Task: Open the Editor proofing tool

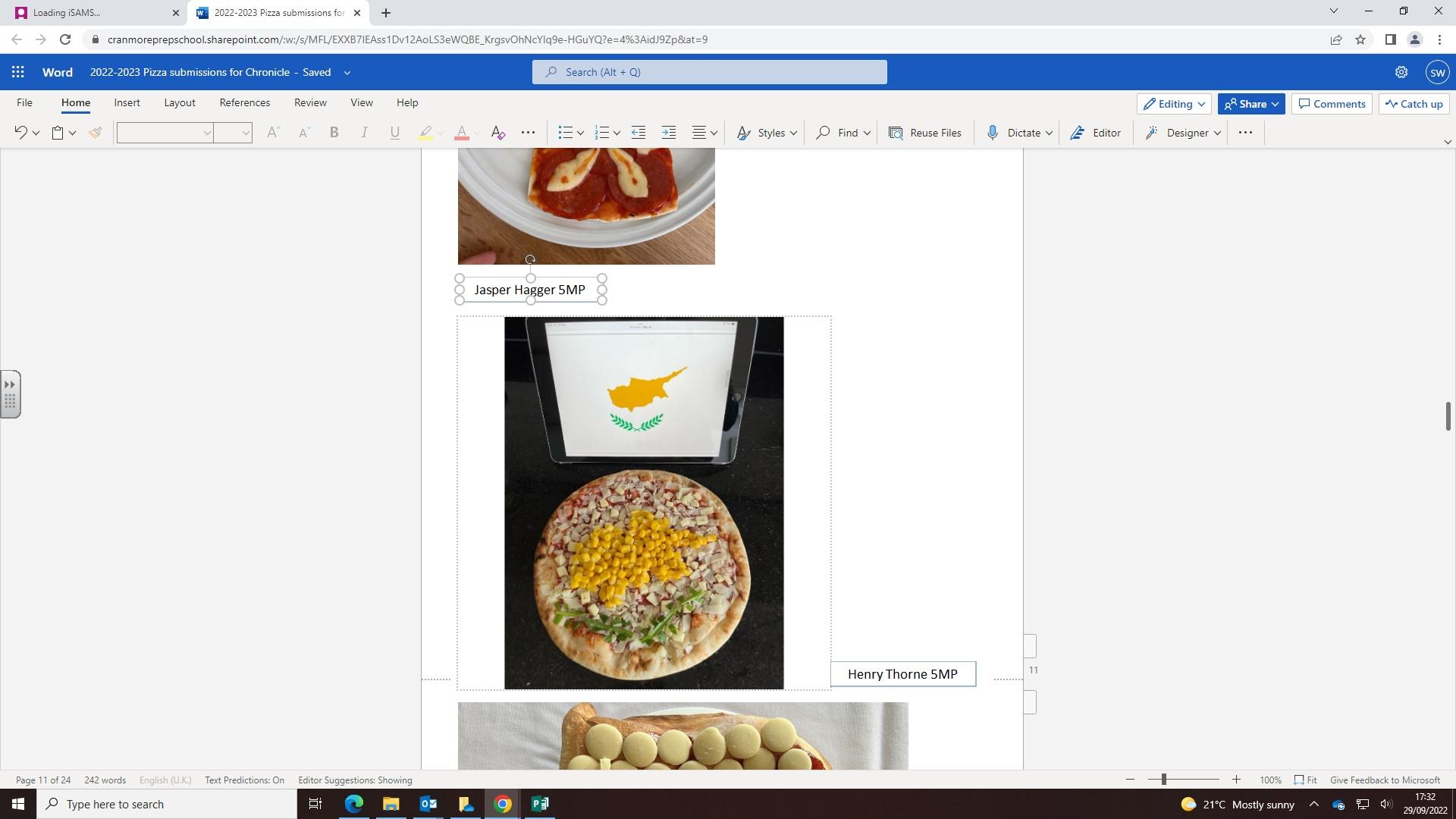Action: pyautogui.click(x=1096, y=133)
